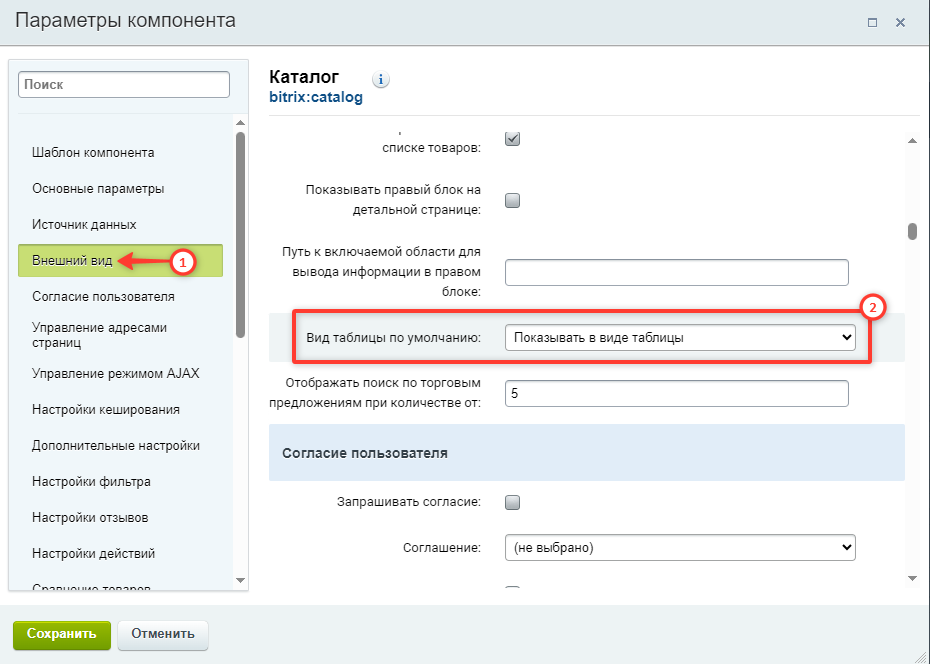Select 'Источник данных' in sidebar
The width and height of the screenshot is (930, 664).
(84, 225)
